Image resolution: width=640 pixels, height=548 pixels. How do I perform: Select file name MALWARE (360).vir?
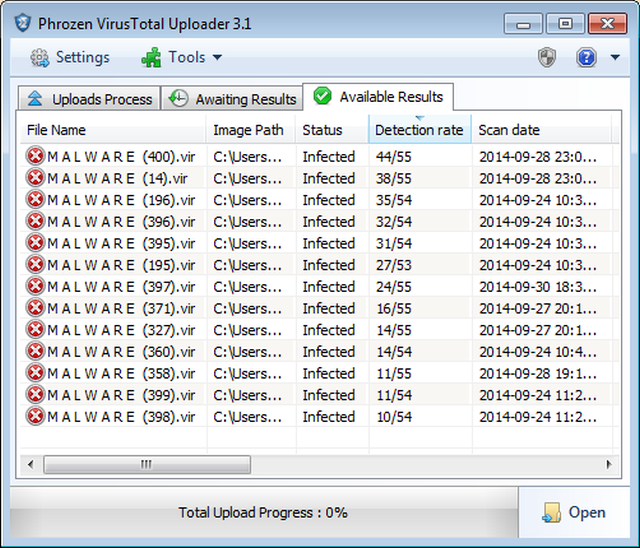(121, 351)
